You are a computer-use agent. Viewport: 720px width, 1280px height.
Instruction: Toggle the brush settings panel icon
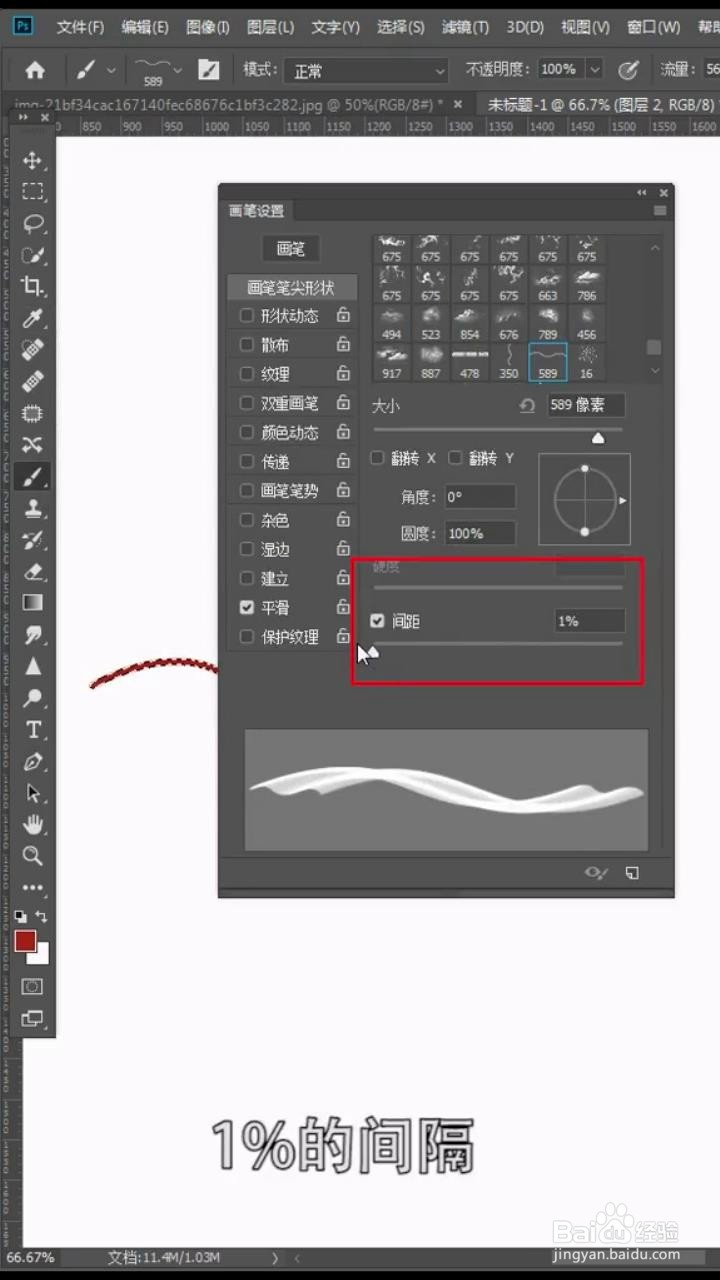[x=208, y=70]
